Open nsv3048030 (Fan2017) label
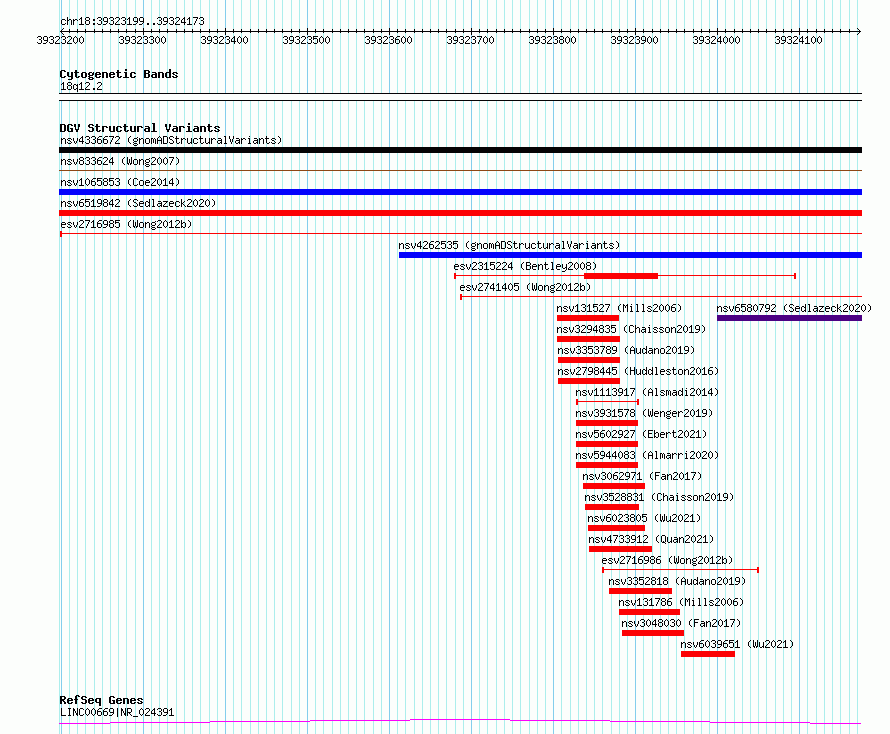Image resolution: width=890 pixels, height=734 pixels. pyautogui.click(x=681, y=623)
